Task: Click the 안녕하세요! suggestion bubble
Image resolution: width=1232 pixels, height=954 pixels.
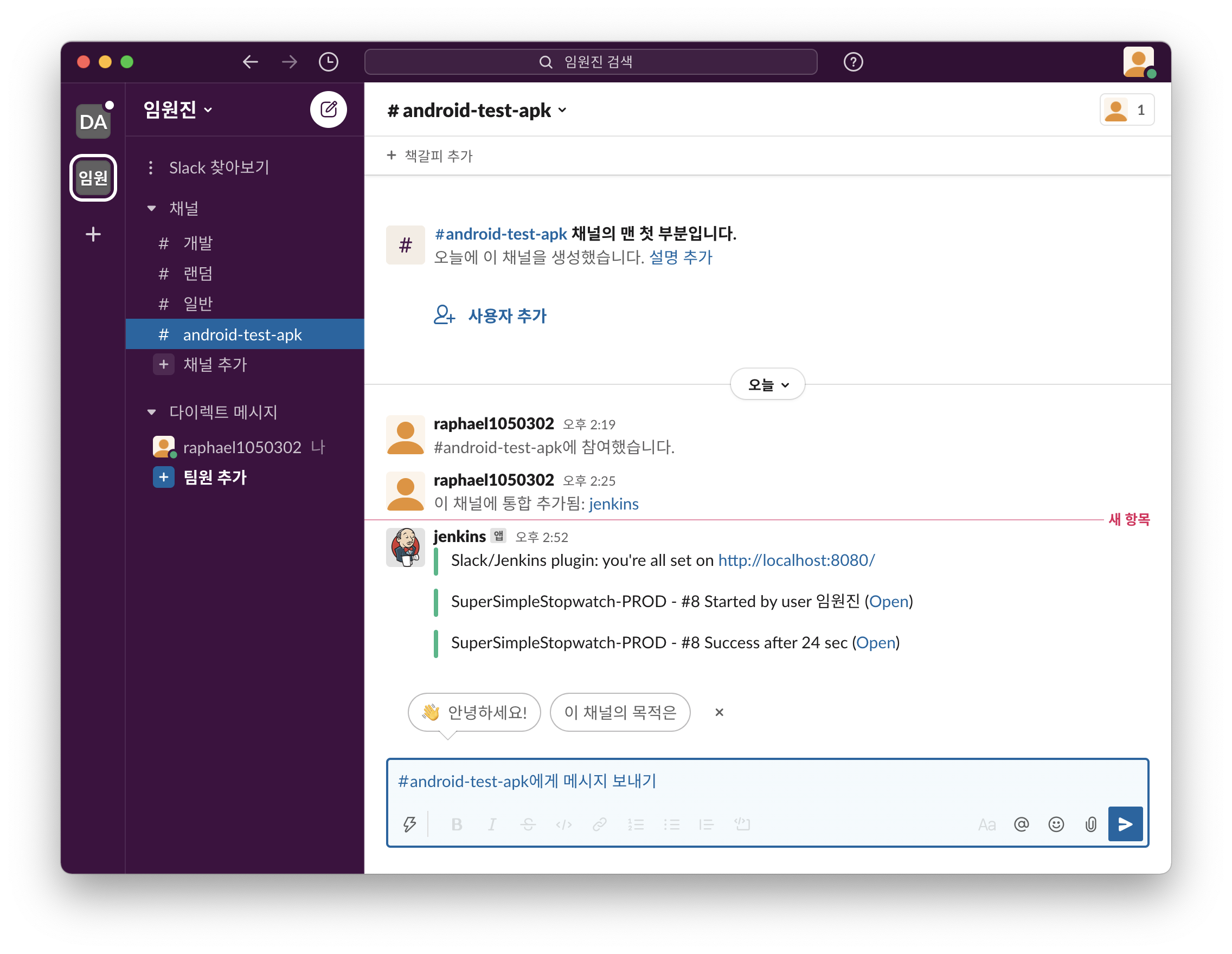Action: 474,712
